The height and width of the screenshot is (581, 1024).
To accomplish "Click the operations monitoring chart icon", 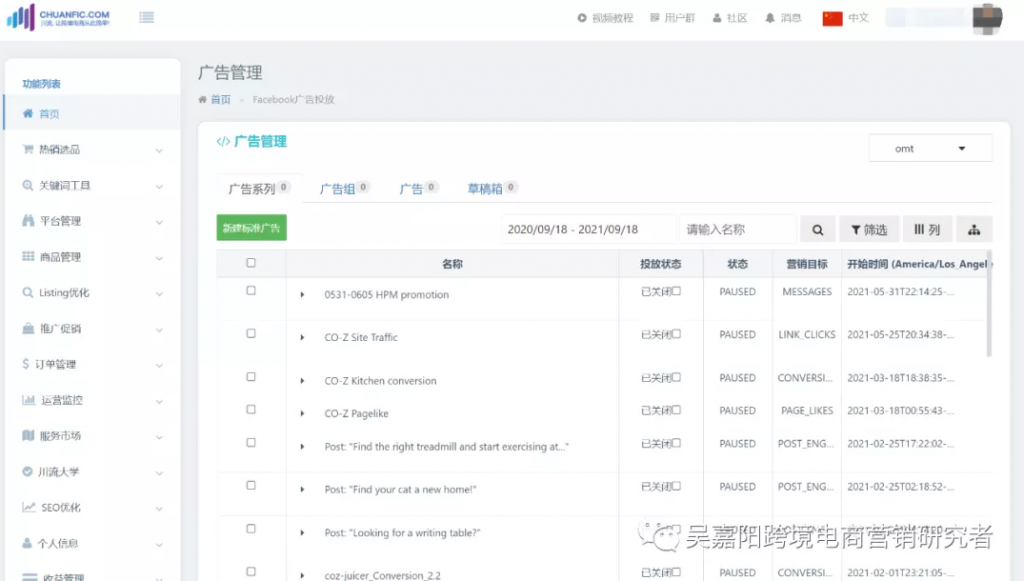I will [28, 400].
